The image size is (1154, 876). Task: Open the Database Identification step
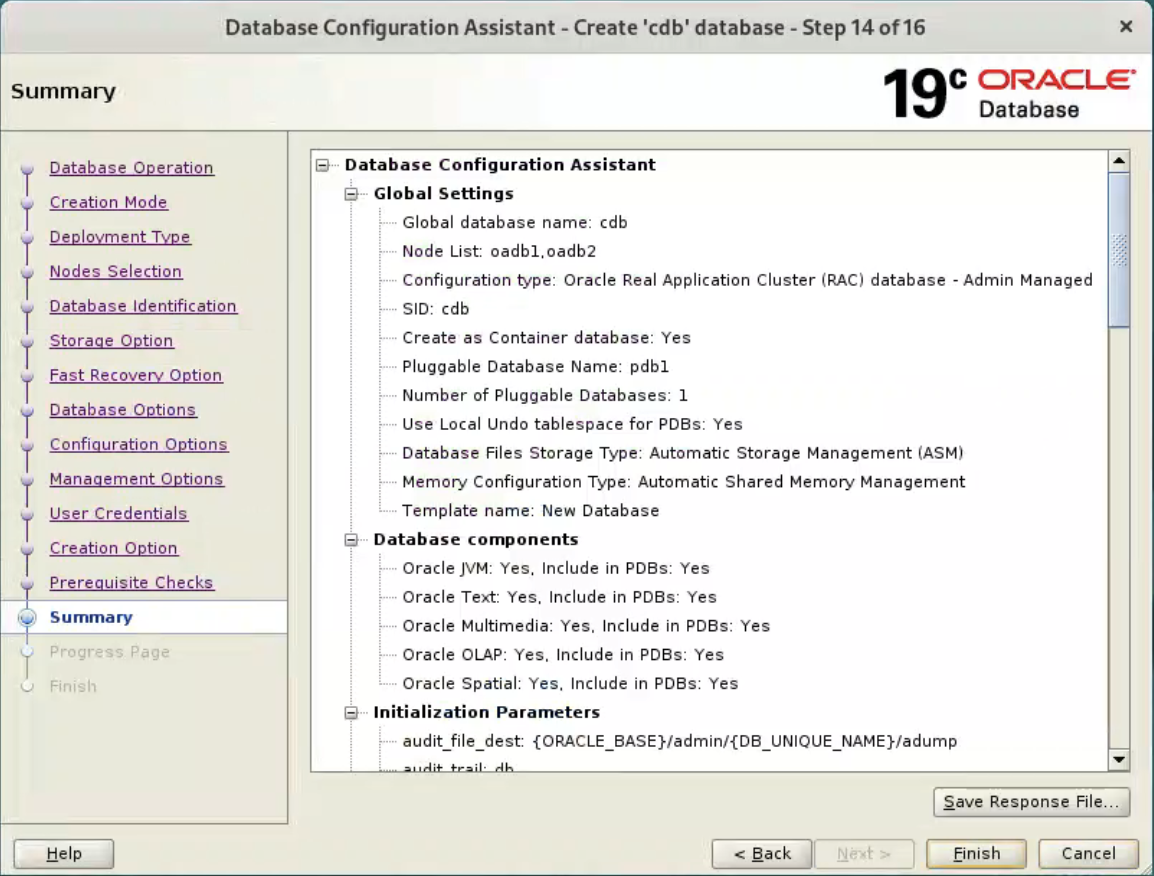pos(143,306)
